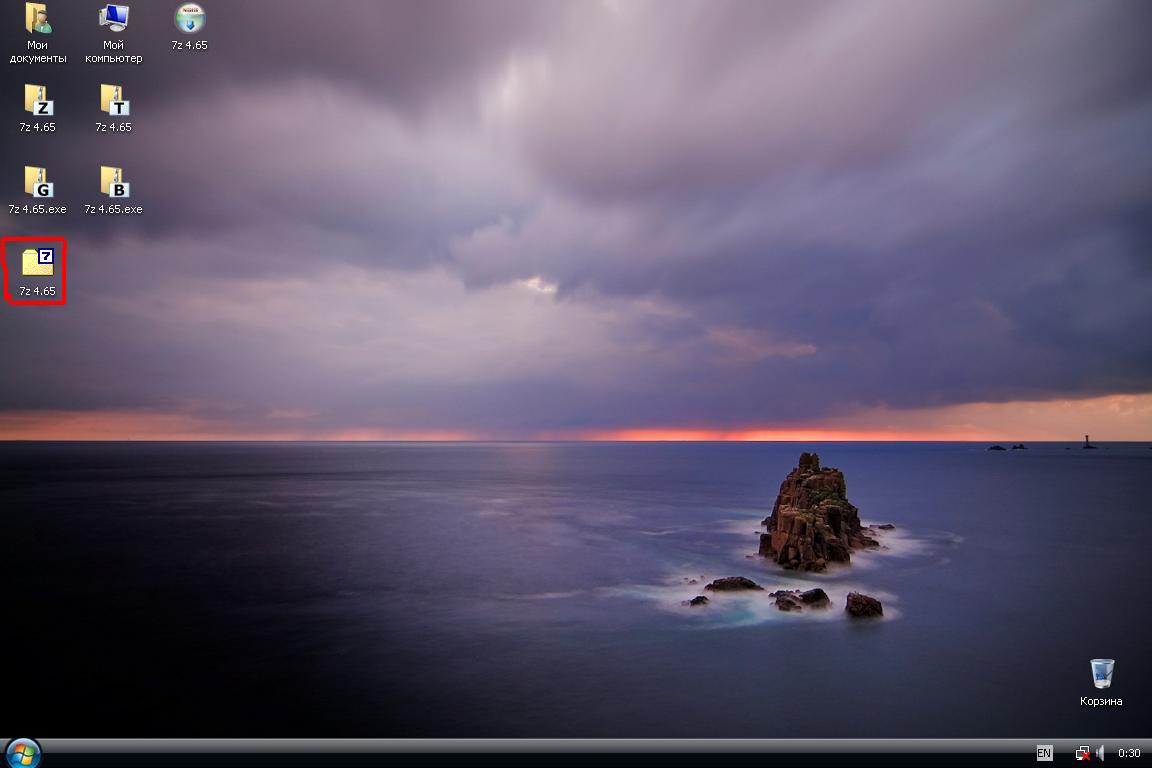Open the Windows Start menu orb
The image size is (1152, 768).
coord(22,753)
